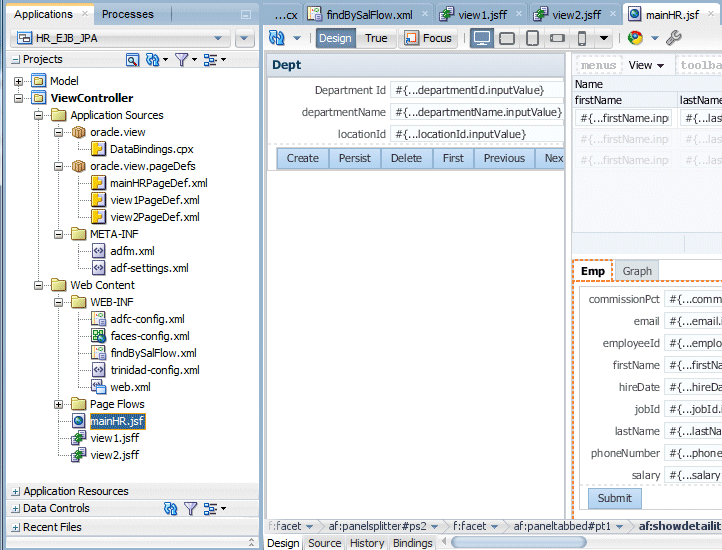This screenshot has width=722, height=550.
Task: Click the Projects refresh icon
Action: pyautogui.click(x=152, y=59)
